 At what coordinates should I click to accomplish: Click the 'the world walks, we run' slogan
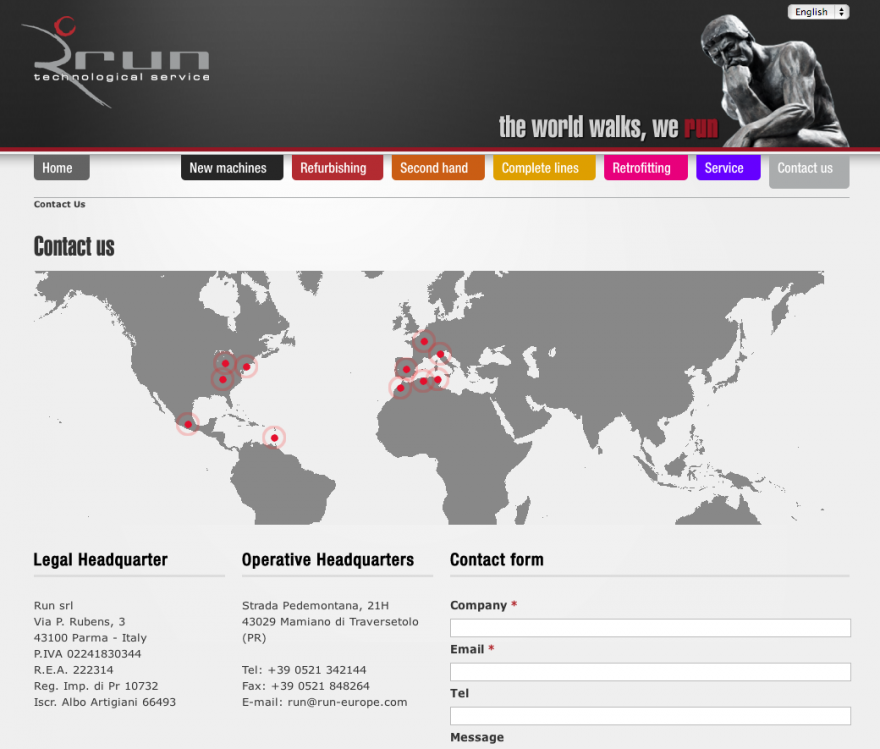click(608, 127)
